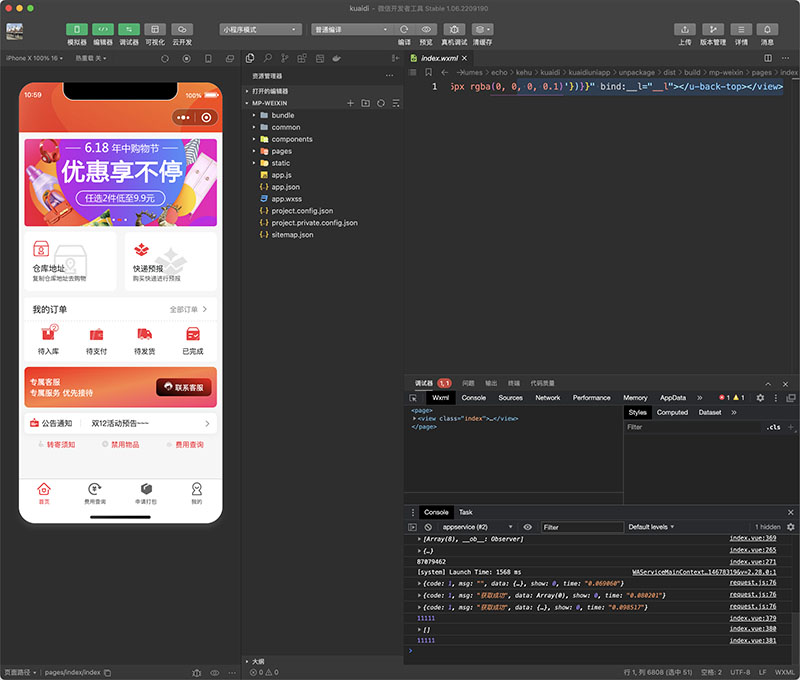
Task: Detach the simulator window icon
Action: 230,59
